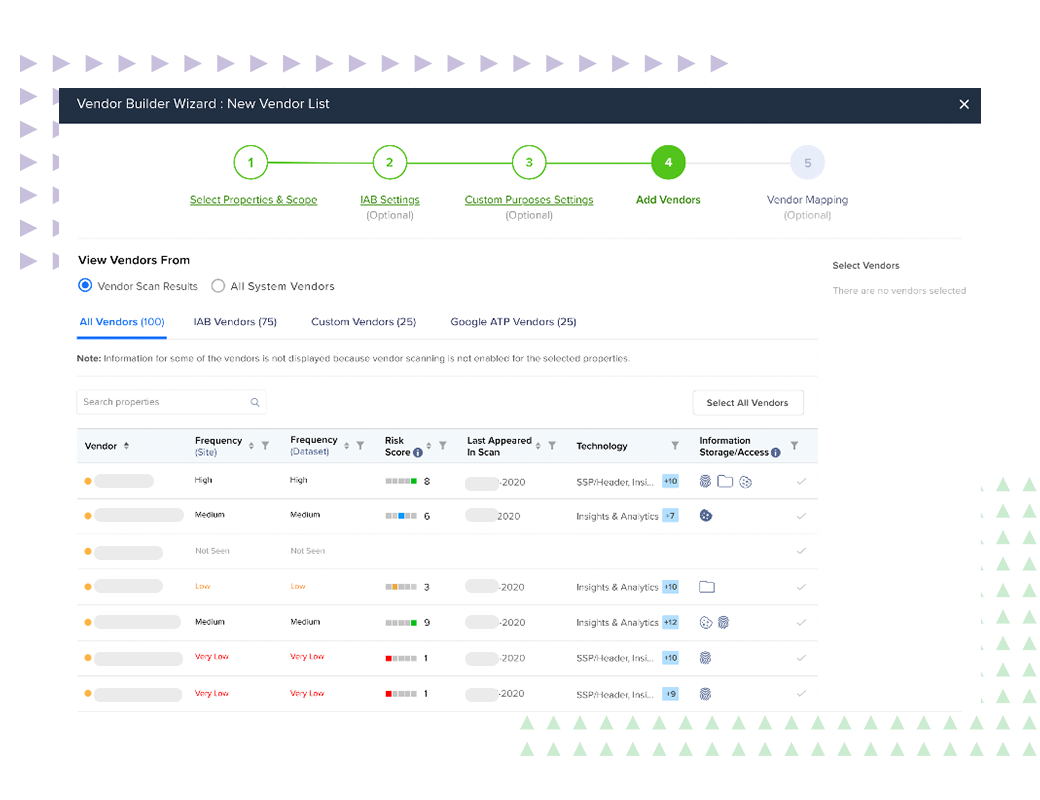Expand +10 technologies badge in High frequency row
The width and height of the screenshot is (1040, 800).
click(x=671, y=482)
